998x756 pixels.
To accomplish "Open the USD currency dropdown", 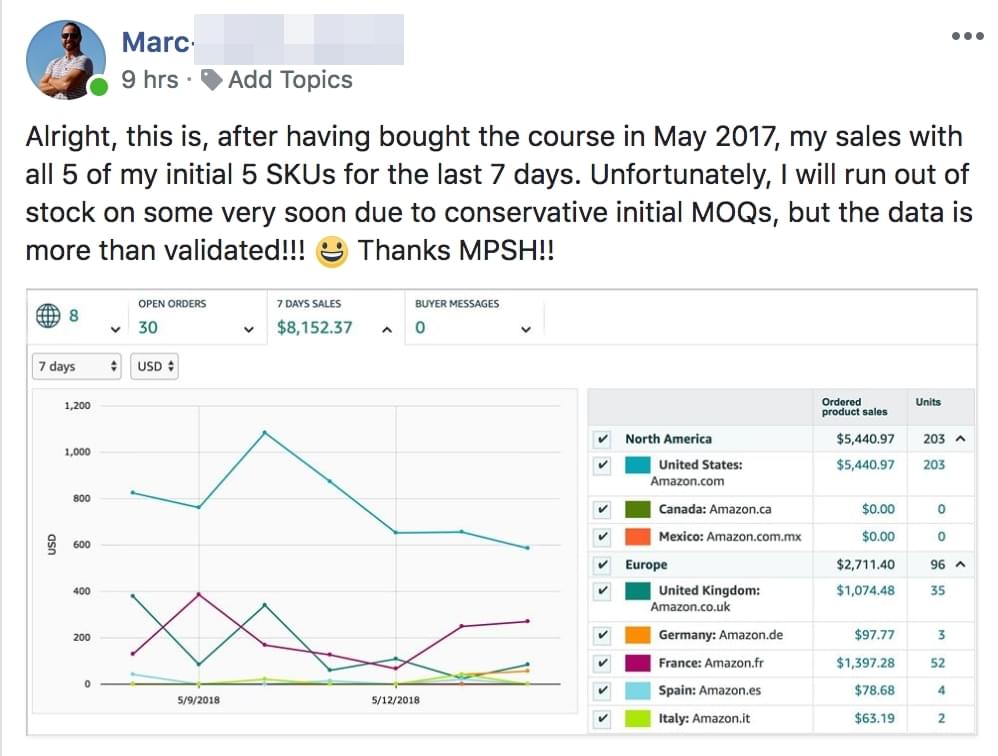I will 156,367.
